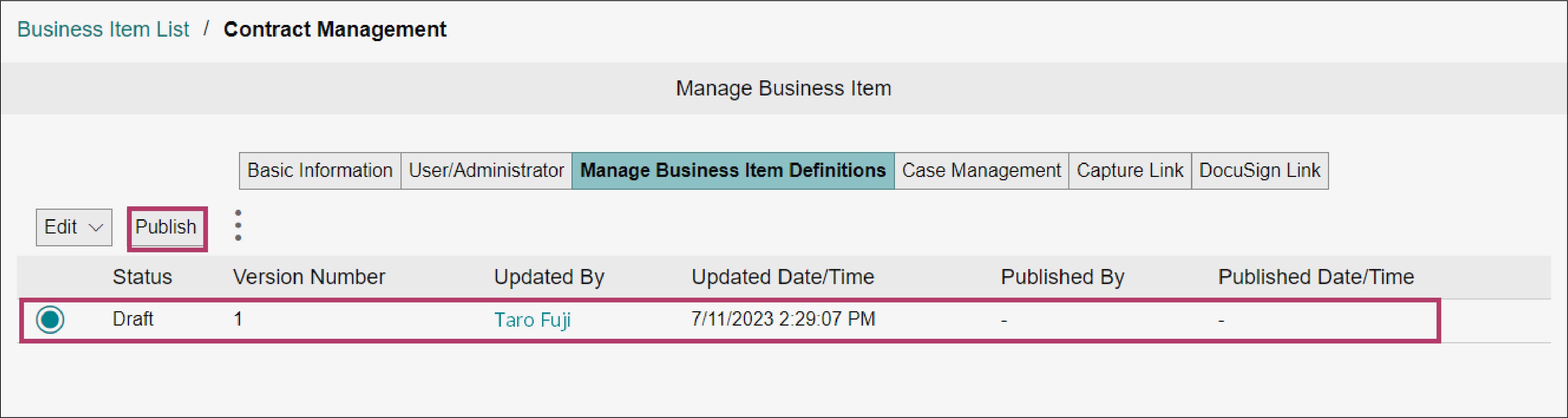Viewport: 1568px width, 418px height.
Task: Click the Published By column header
Action: pos(1062,277)
